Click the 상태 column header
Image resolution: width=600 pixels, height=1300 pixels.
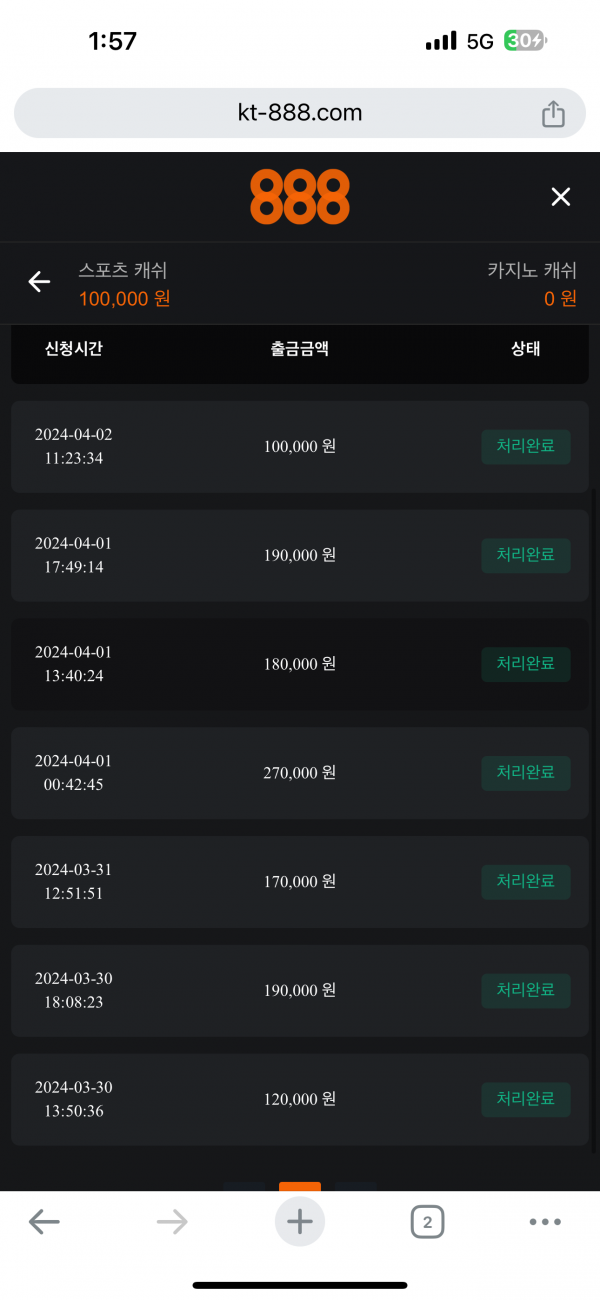click(525, 349)
